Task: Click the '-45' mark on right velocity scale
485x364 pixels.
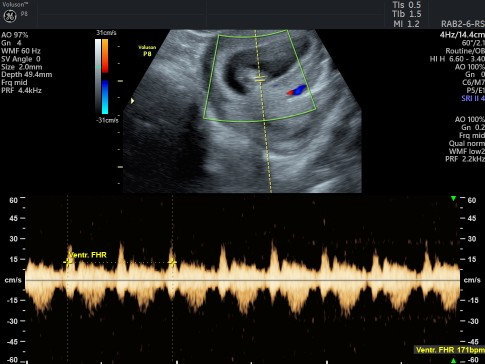Action: coord(473,342)
